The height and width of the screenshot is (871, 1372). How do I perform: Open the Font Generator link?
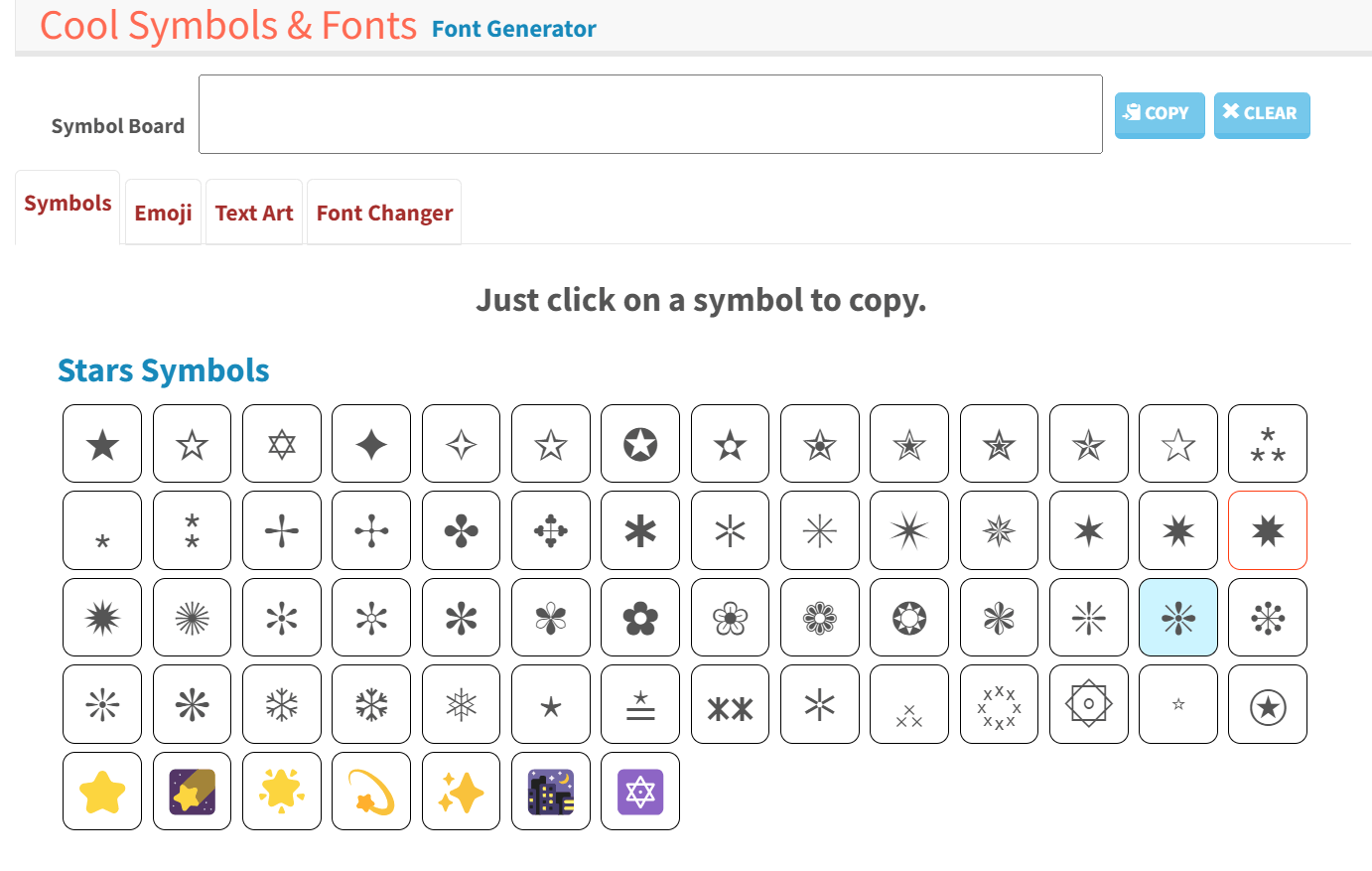513,29
